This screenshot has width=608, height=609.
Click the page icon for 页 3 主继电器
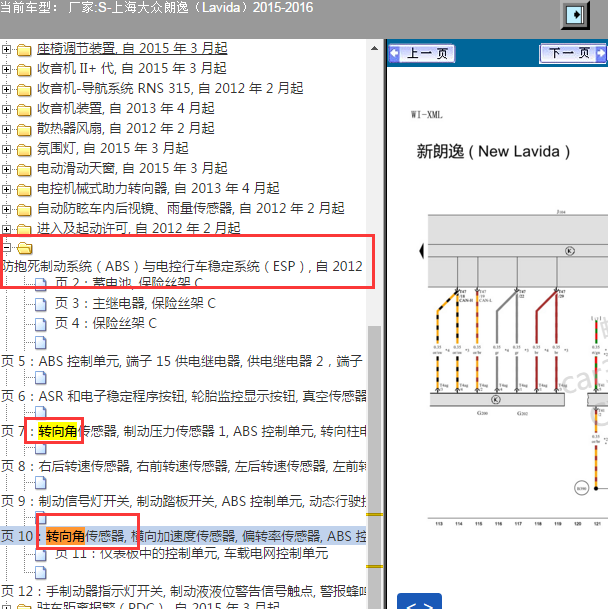pos(41,303)
